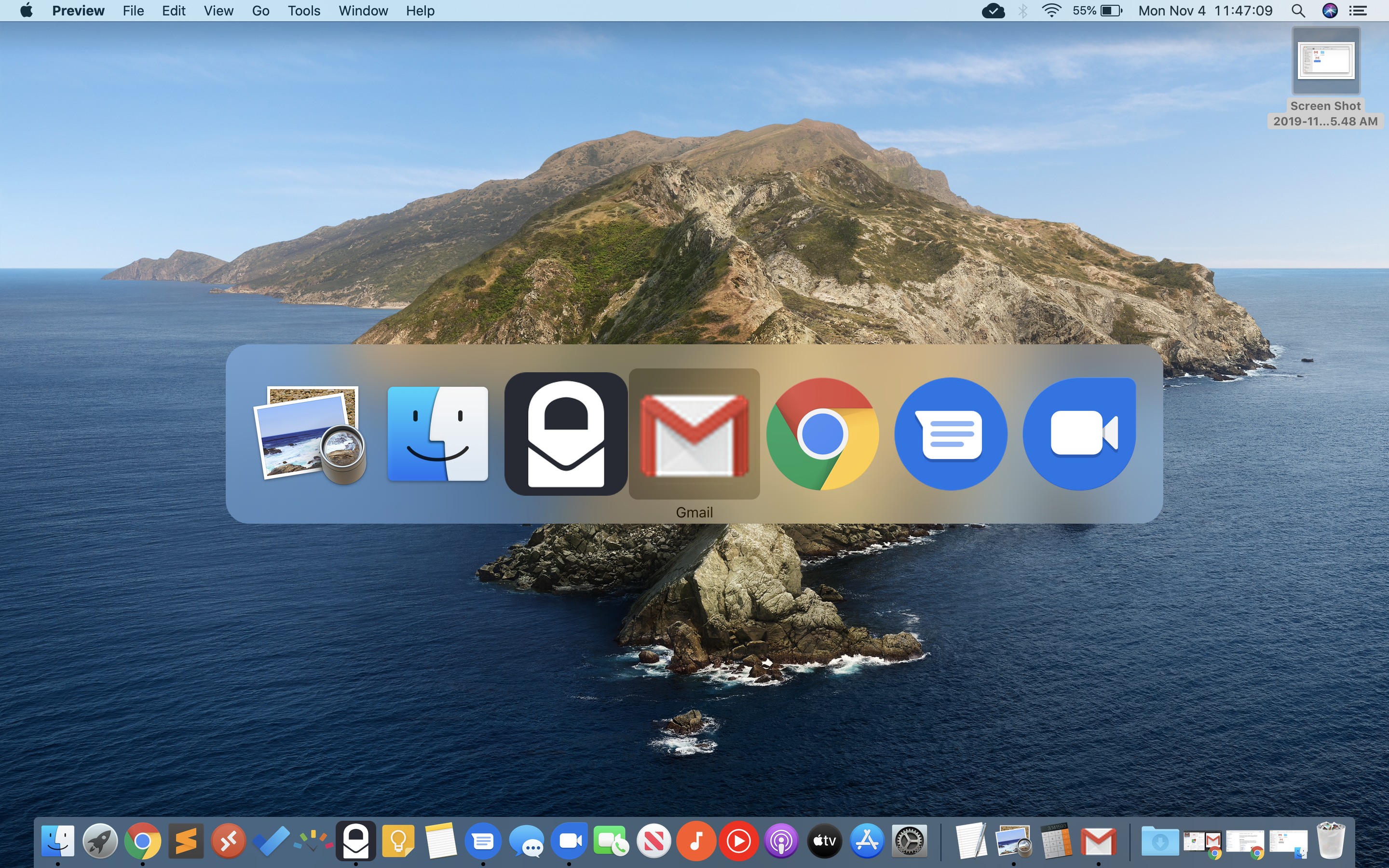Screen dimensions: 1389x868
Task: Open the colorful burst app in the Dock
Action: pyautogui.click(x=313, y=841)
